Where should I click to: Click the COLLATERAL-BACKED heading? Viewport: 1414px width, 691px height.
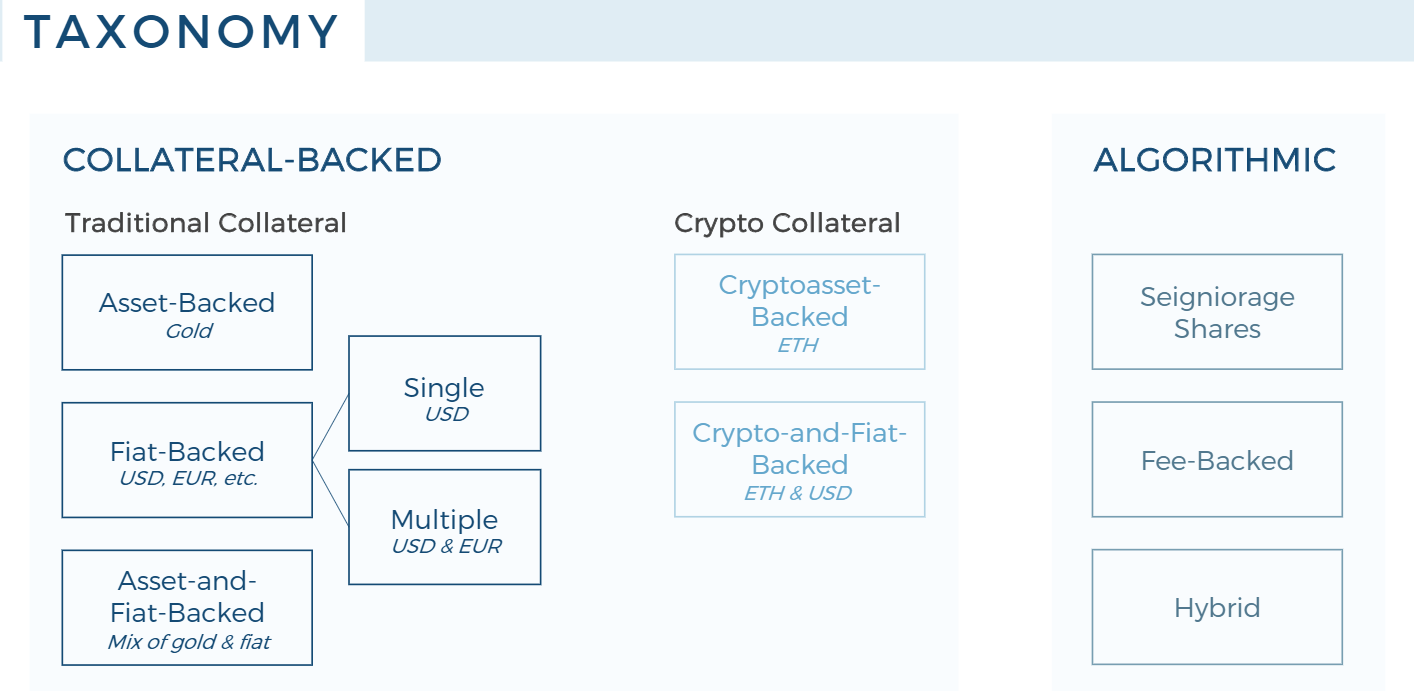pyautogui.click(x=252, y=160)
